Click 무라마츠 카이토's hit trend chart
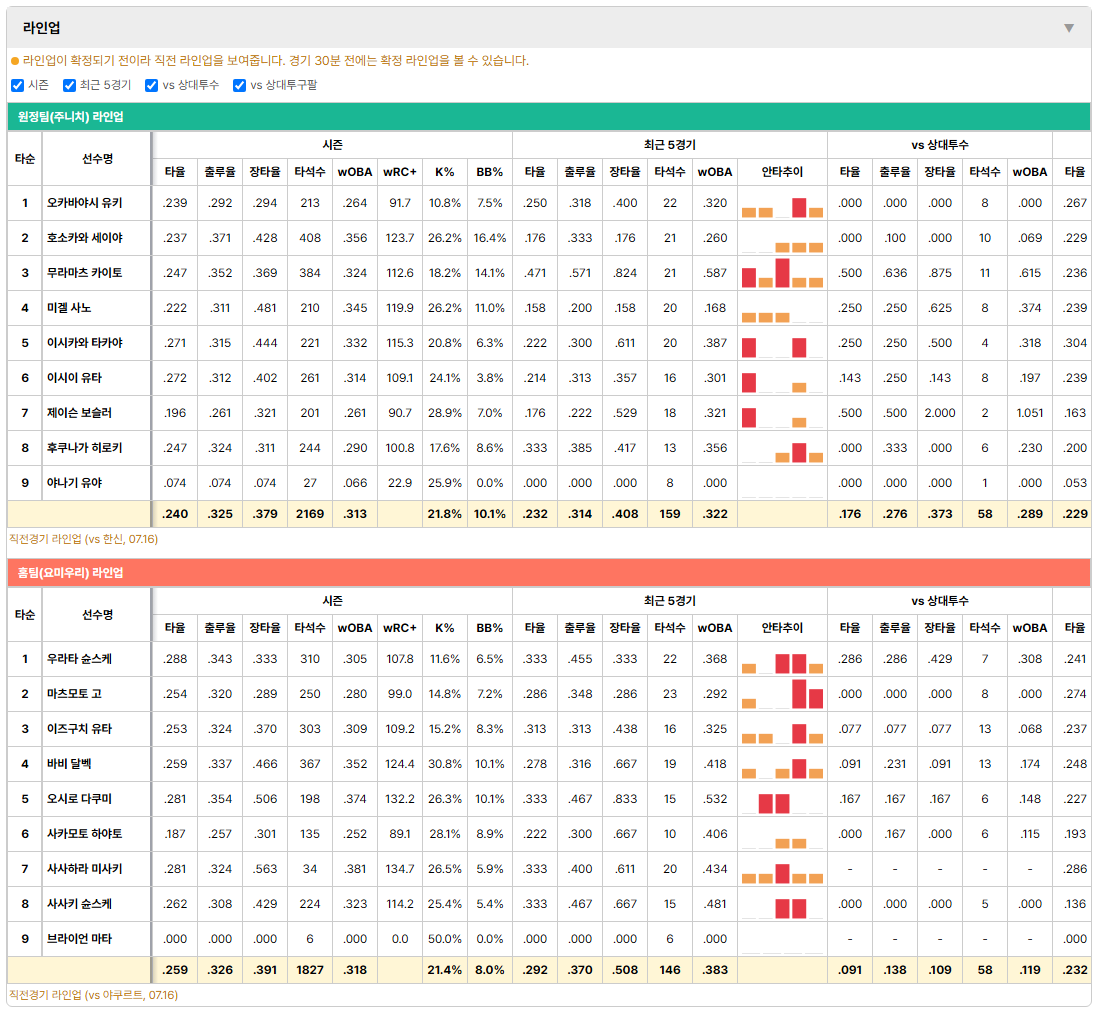 pos(782,273)
